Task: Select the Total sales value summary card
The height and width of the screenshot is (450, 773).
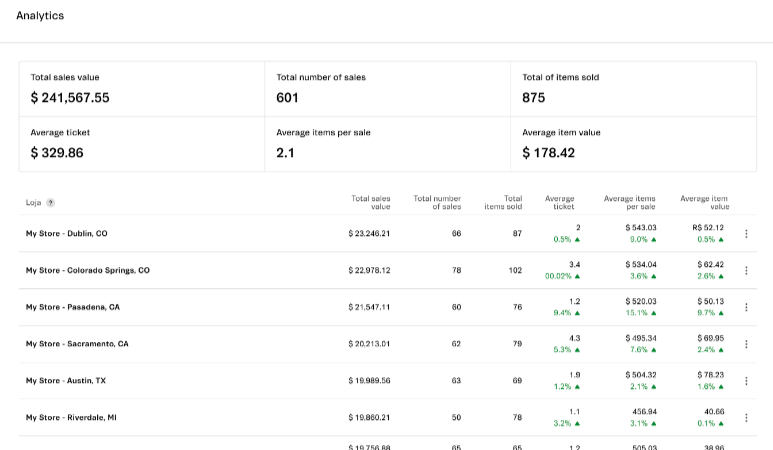Action: pyautogui.click(x=141, y=88)
